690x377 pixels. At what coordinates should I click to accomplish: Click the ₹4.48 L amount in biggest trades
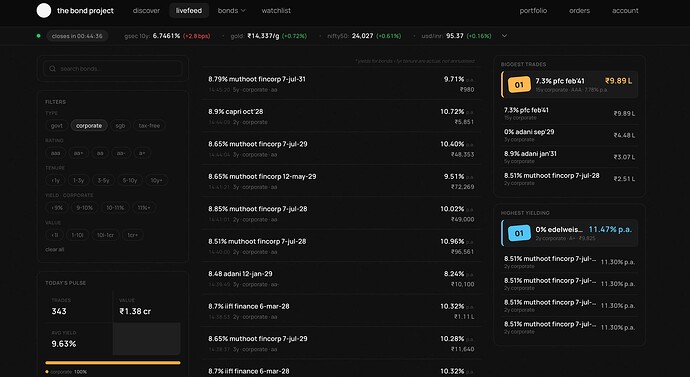624,135
